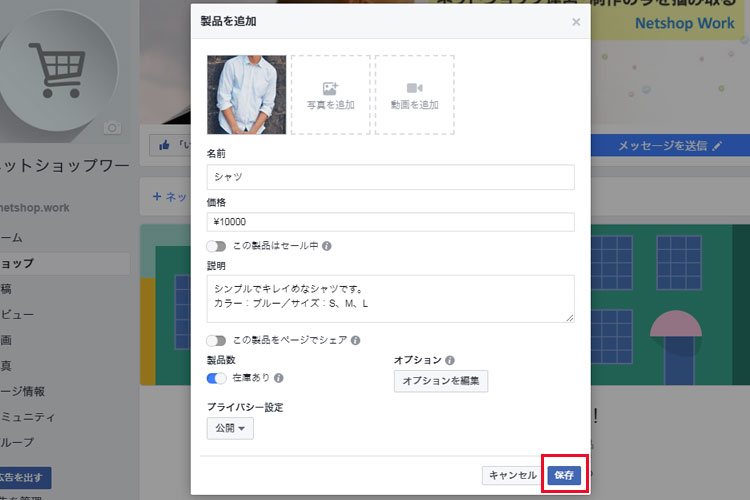750x500 pixels.
Task: Click the オプションを編集 button
Action: (x=441, y=381)
